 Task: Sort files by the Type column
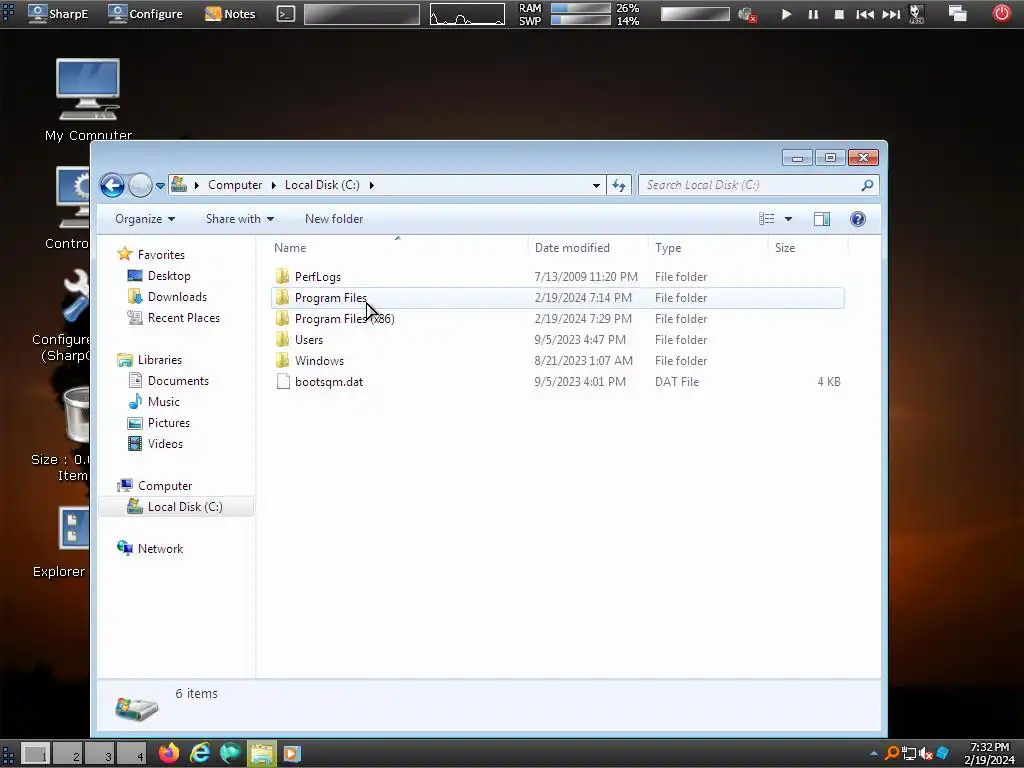708,248
